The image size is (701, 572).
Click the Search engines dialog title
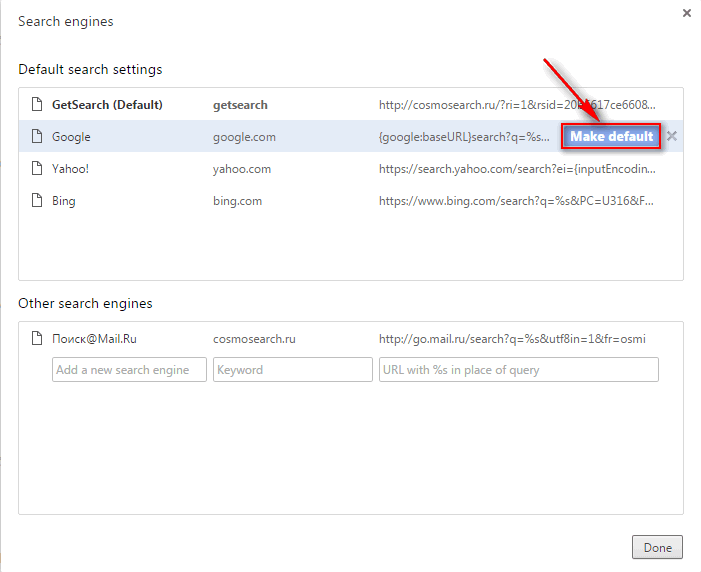click(66, 22)
